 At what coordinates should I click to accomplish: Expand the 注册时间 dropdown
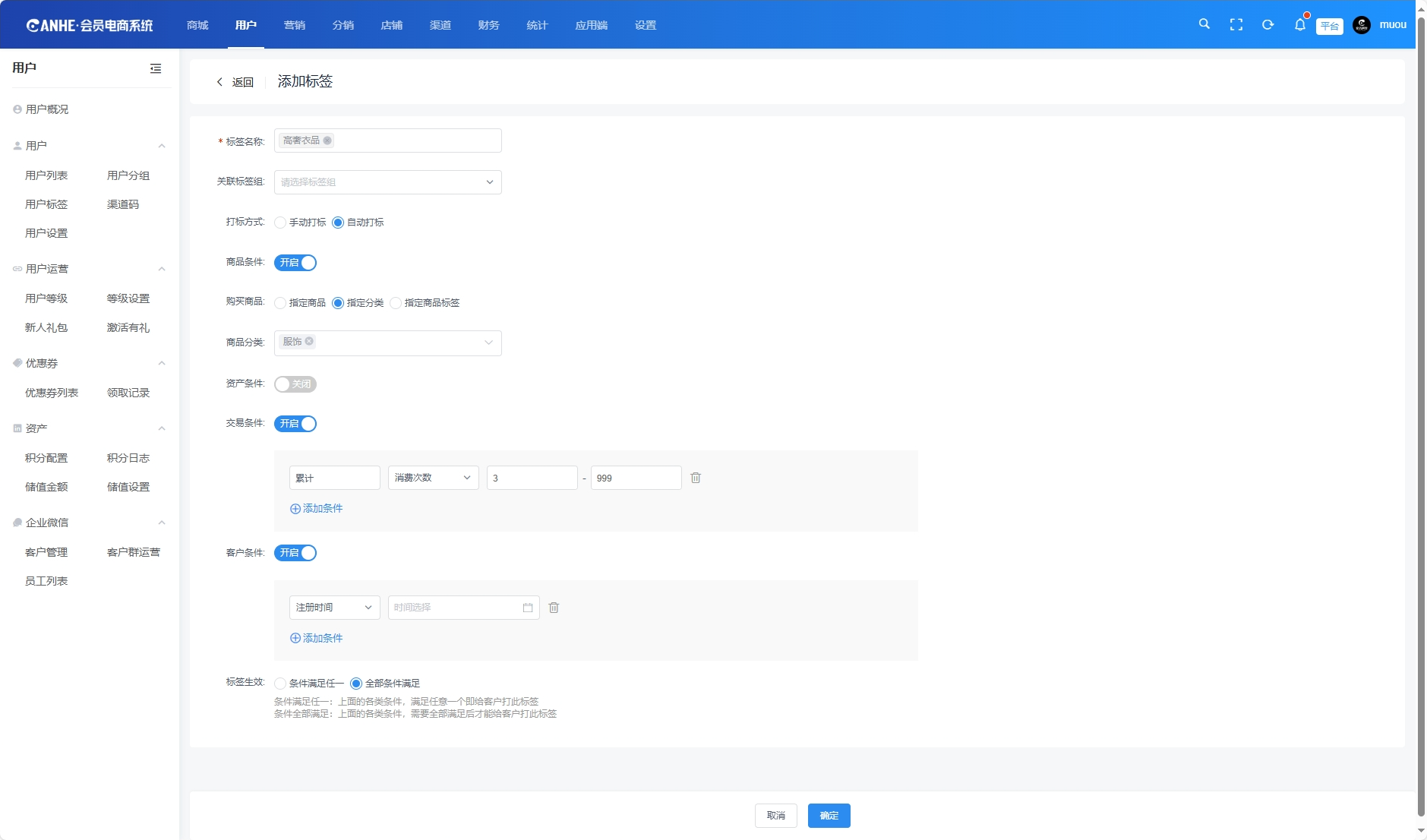pyautogui.click(x=334, y=608)
